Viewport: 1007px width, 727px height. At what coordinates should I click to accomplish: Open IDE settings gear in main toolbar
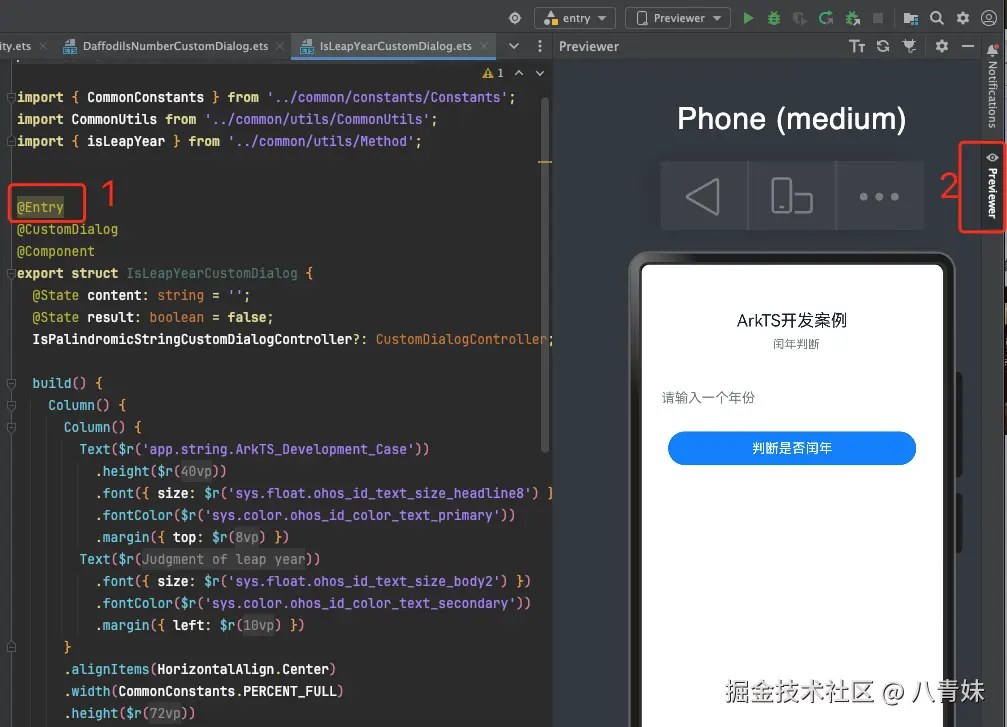tap(963, 18)
